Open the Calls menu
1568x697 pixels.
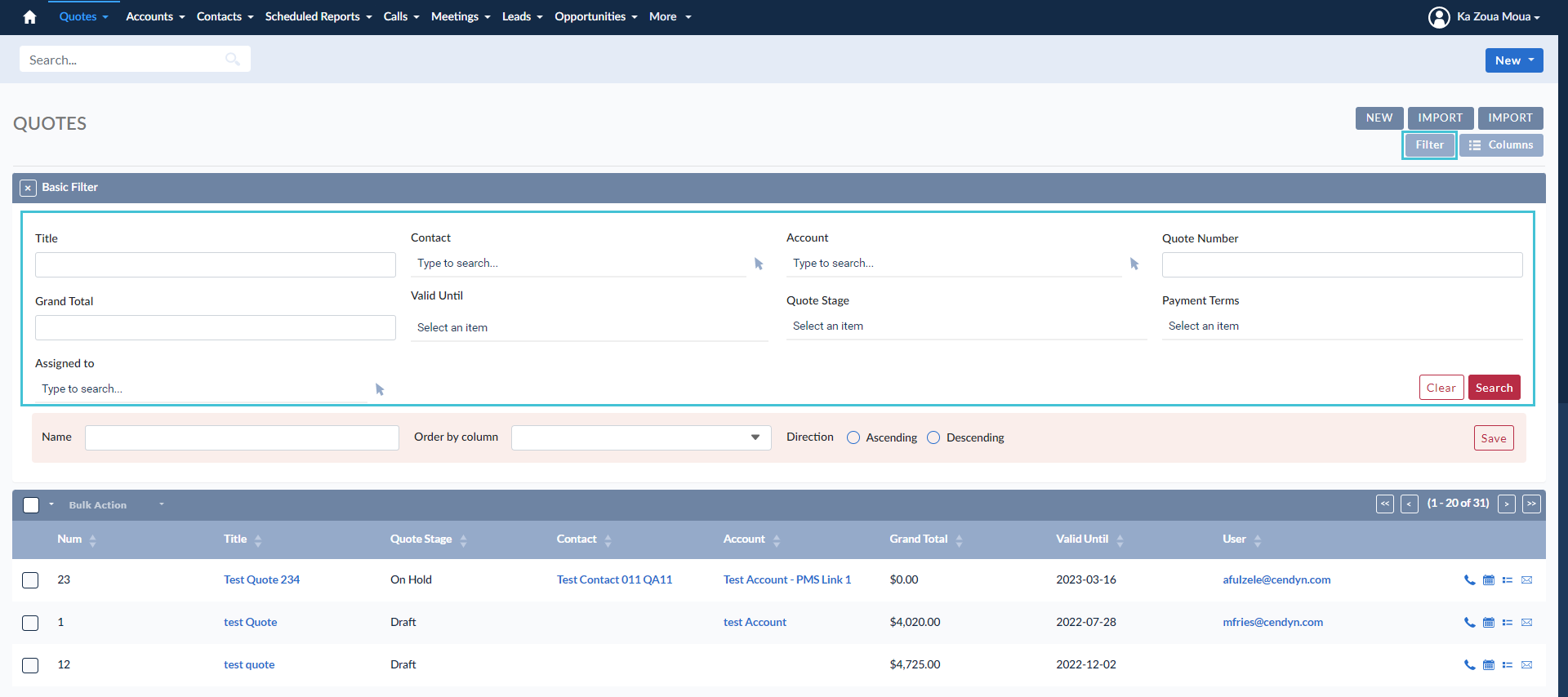(x=401, y=17)
